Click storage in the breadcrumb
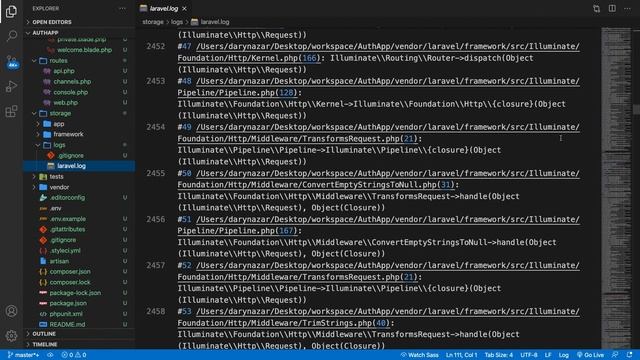Viewport: 640px width, 360px height. coord(153,22)
